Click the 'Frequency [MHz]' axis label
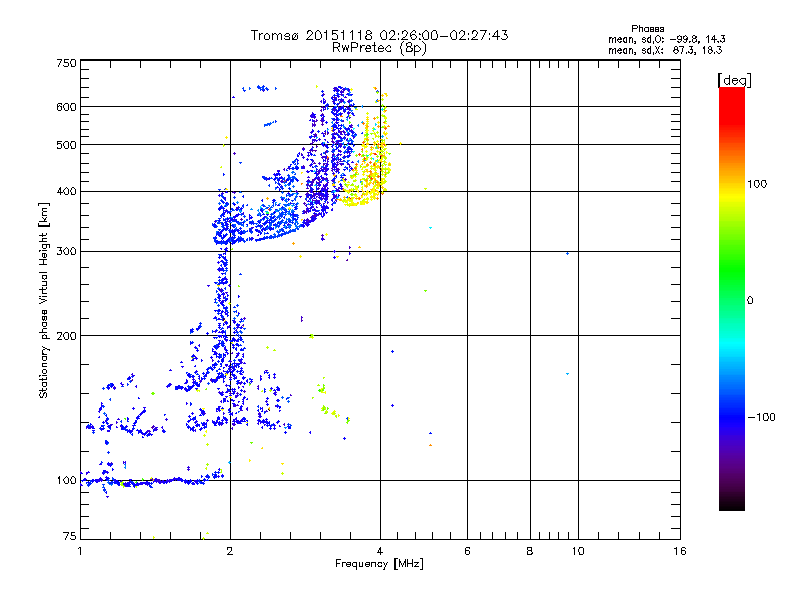 379,564
